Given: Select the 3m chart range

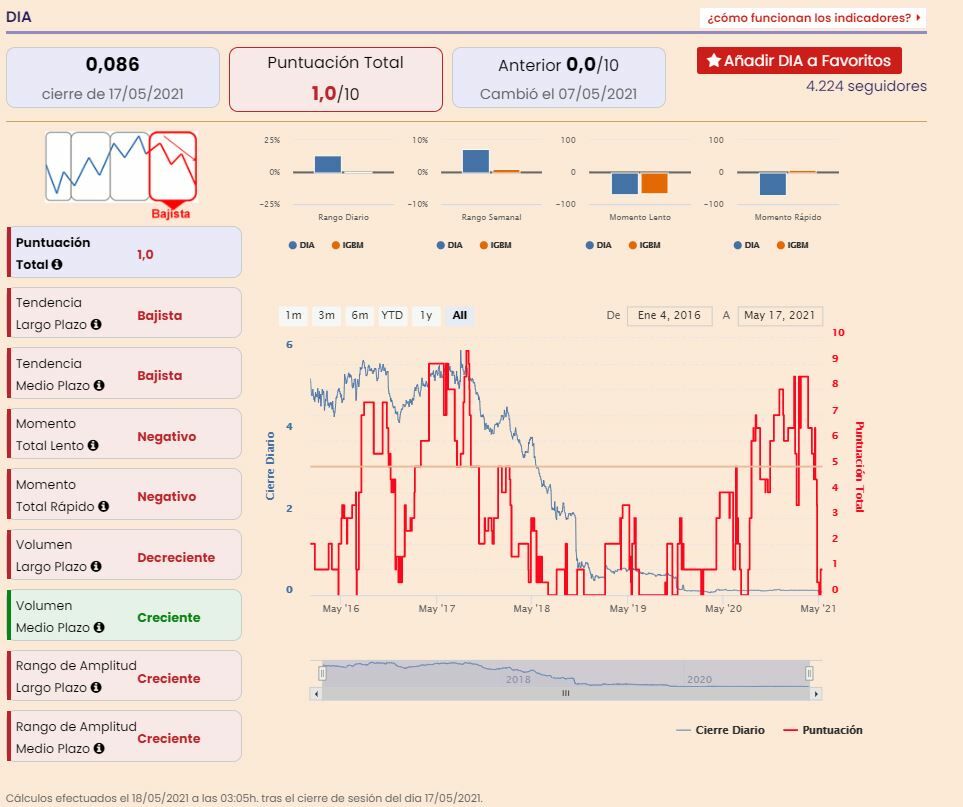Looking at the screenshot, I should tap(326, 315).
